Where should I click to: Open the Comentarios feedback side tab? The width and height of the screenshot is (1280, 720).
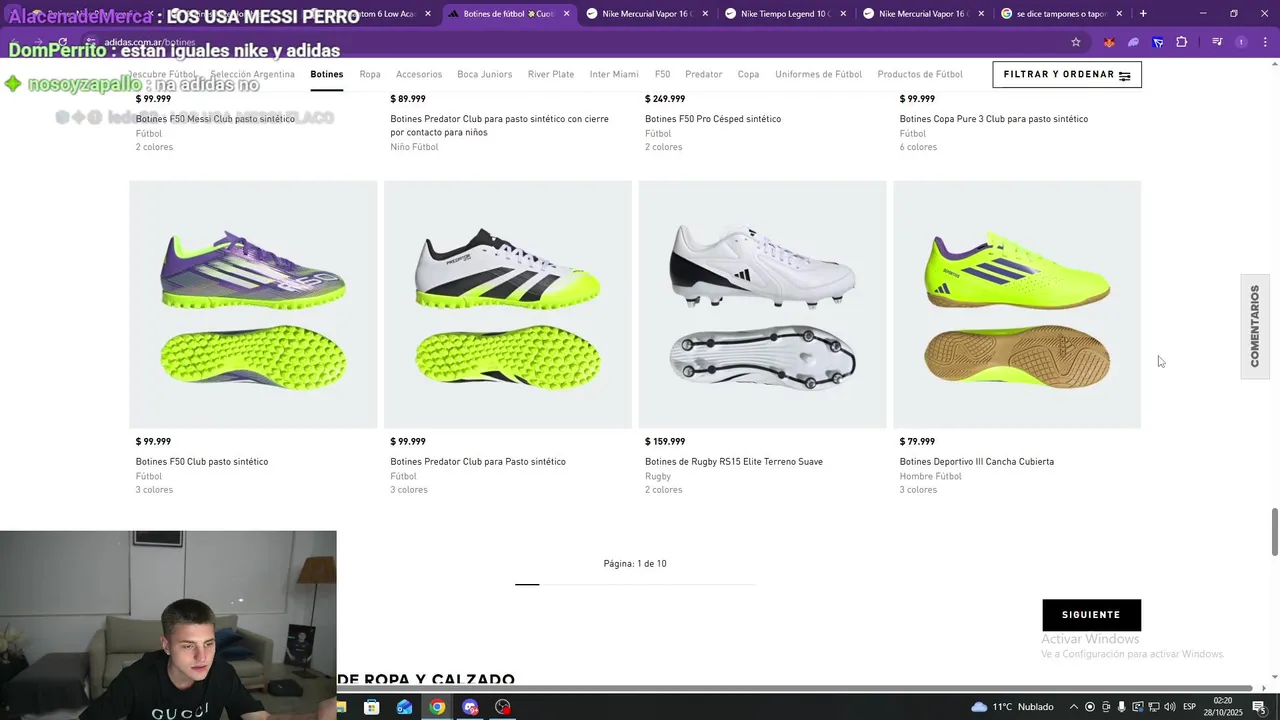[x=1255, y=326]
